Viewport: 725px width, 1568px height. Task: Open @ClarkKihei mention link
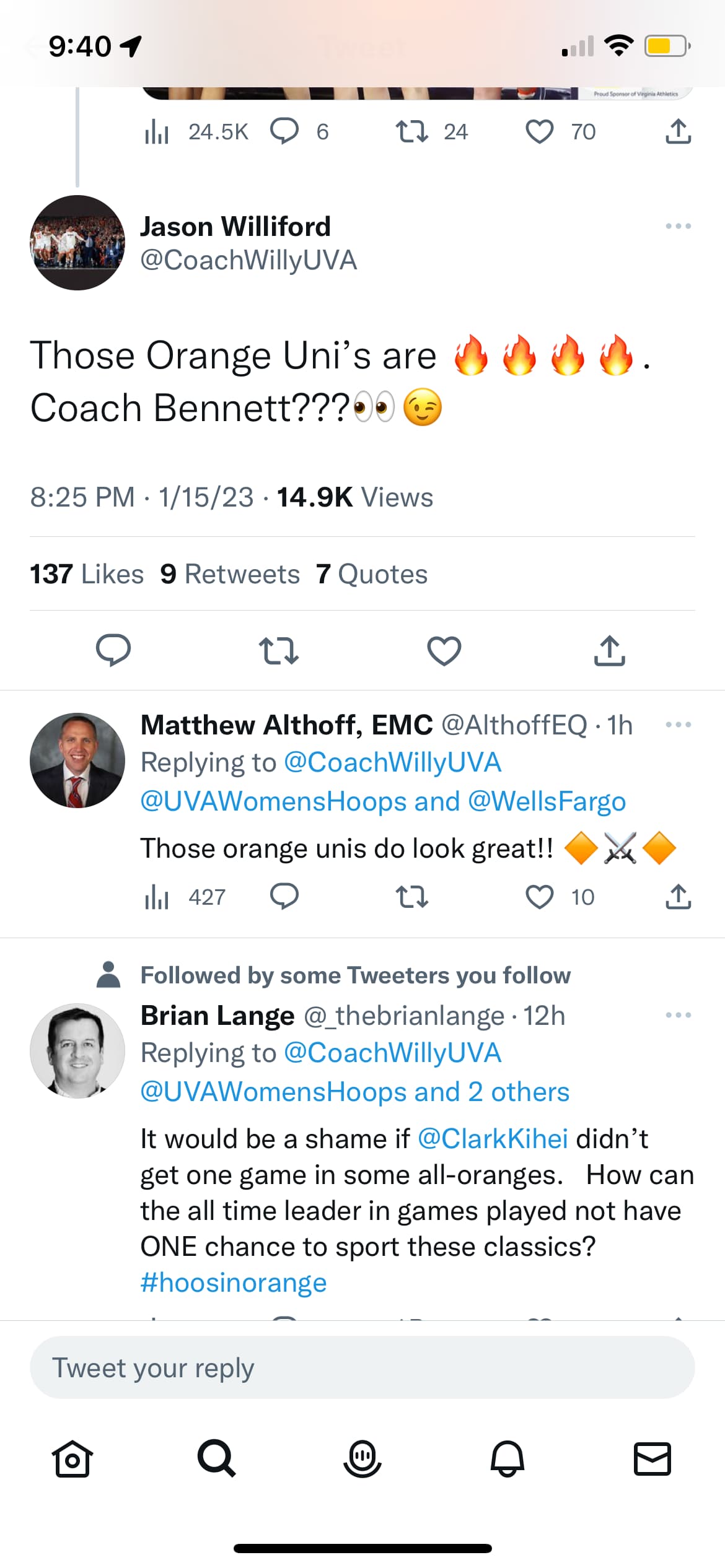493,1139
